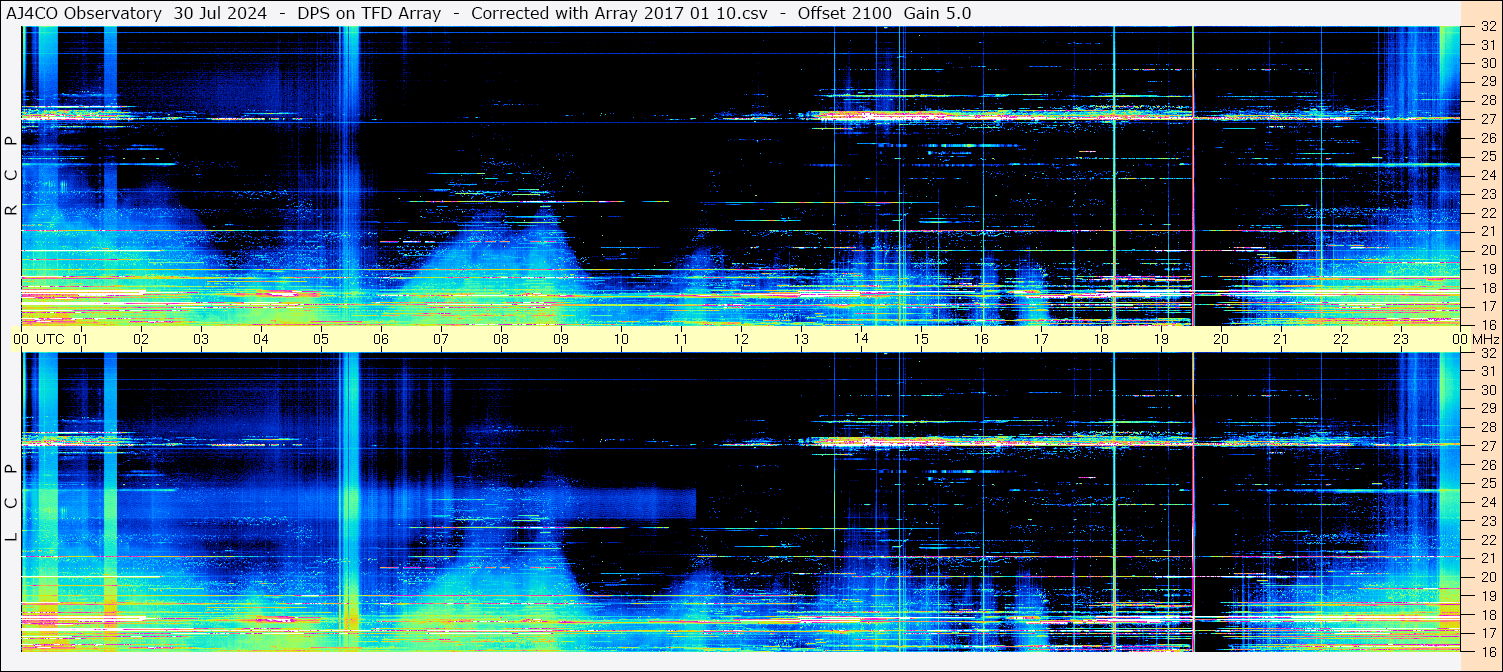The image size is (1503, 672).
Task: Click the 15 hour label on the time axis
Action: [x=921, y=339]
